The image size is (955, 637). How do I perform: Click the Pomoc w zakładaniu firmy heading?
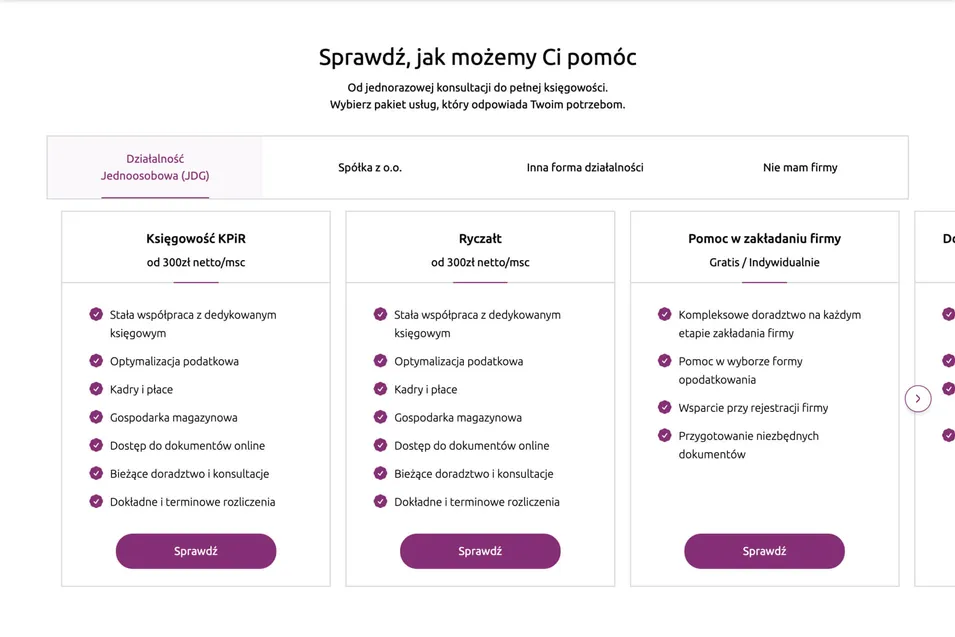point(764,239)
